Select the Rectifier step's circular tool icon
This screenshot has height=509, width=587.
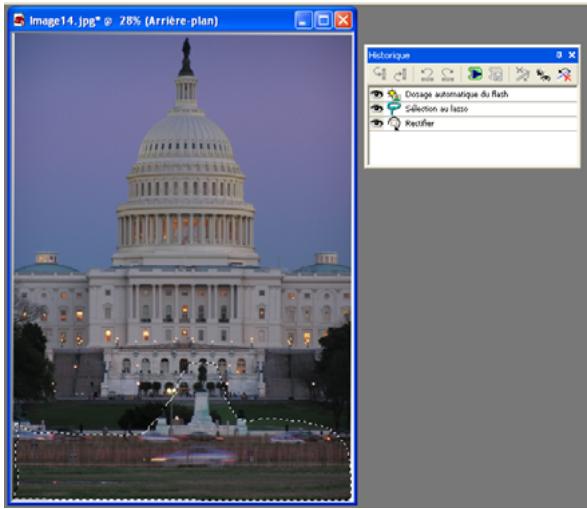(393, 124)
